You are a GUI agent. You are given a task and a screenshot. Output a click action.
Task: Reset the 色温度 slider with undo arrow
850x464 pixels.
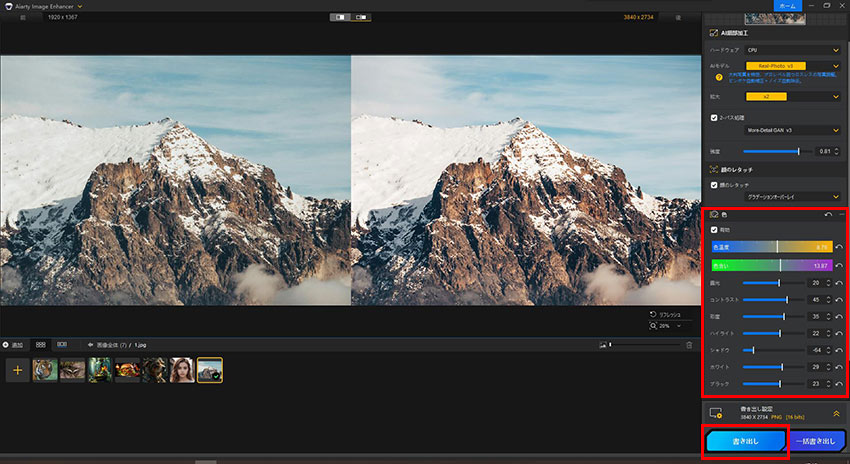pos(838,246)
